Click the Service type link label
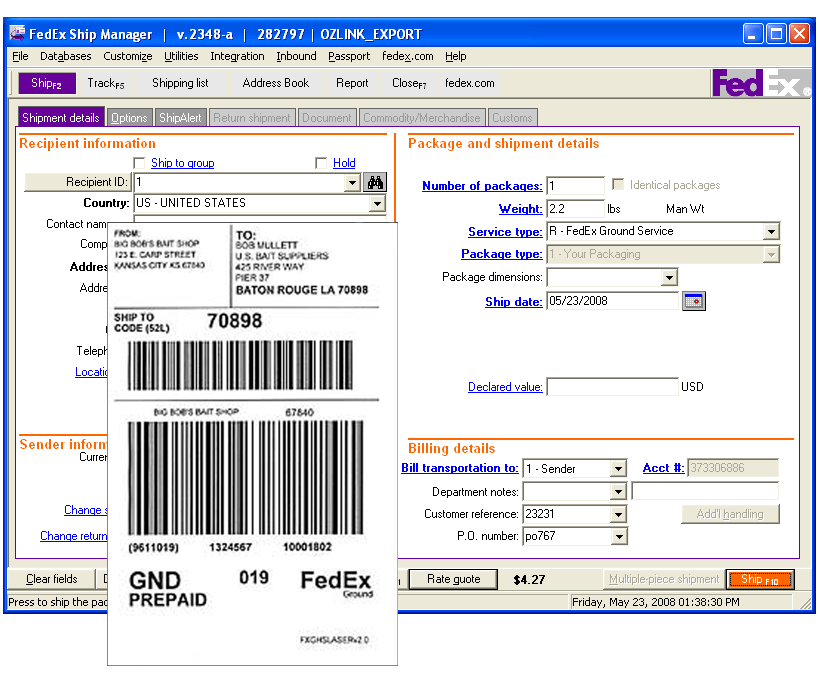The width and height of the screenshot is (820, 700). point(505,232)
